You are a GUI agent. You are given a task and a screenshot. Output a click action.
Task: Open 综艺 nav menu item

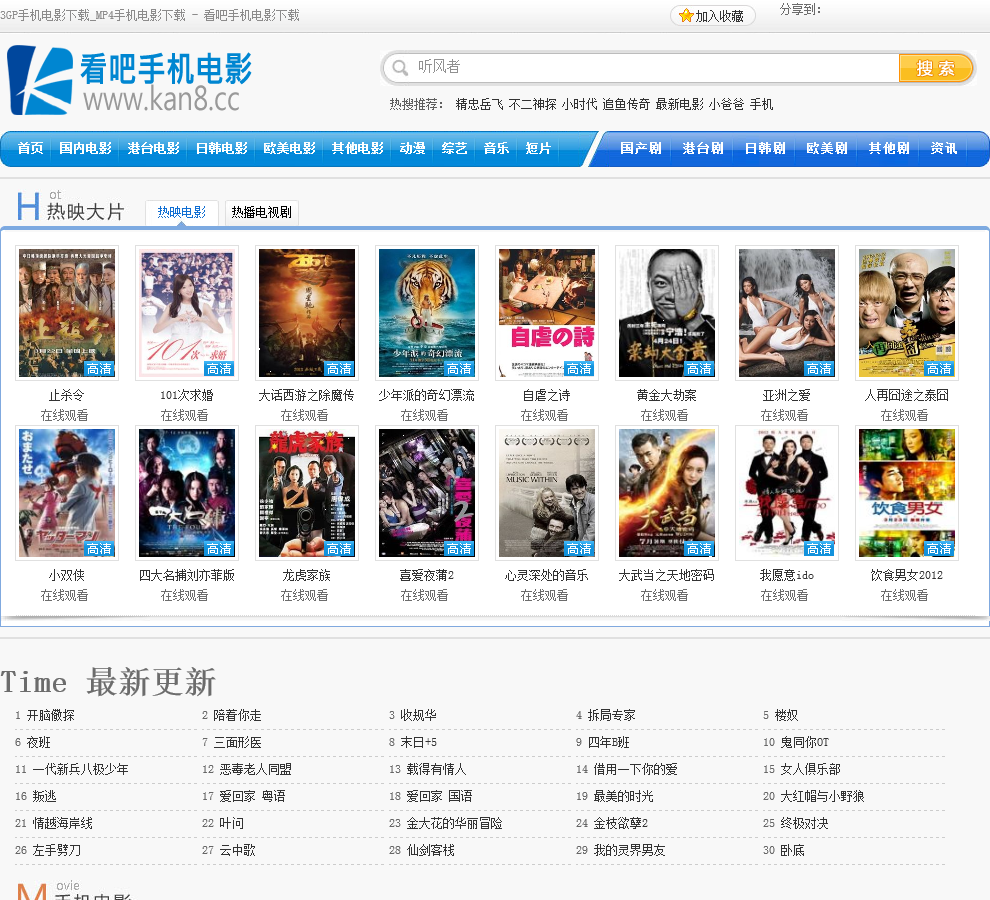click(454, 148)
